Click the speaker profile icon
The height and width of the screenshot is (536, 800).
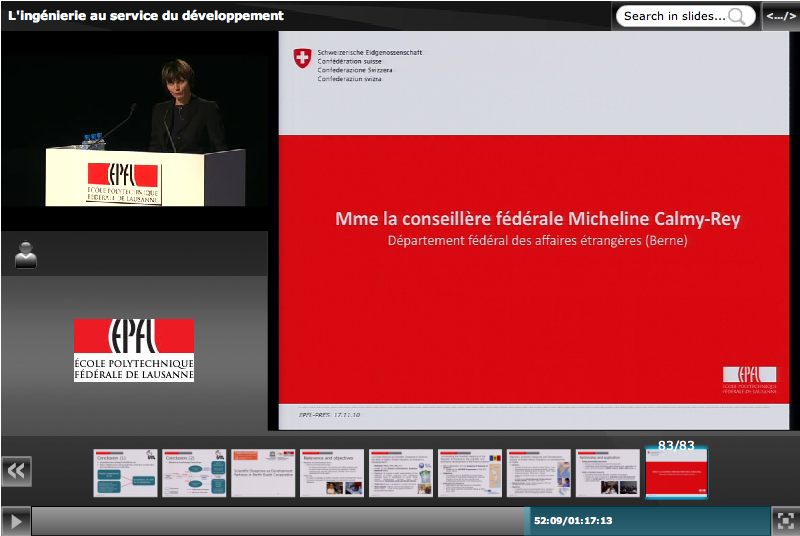(x=26, y=254)
